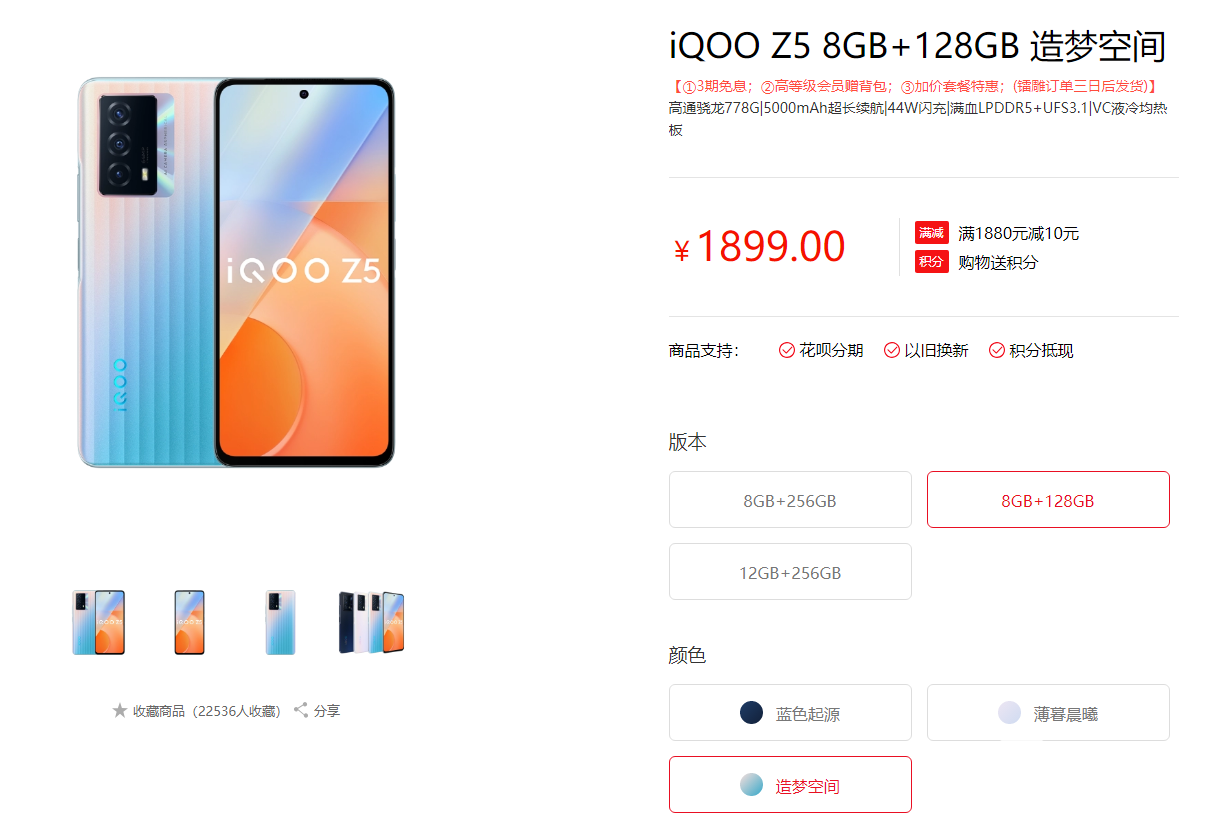The height and width of the screenshot is (837, 1209).
Task: Show the all-colors lineup thumbnail
Action: 371,623
